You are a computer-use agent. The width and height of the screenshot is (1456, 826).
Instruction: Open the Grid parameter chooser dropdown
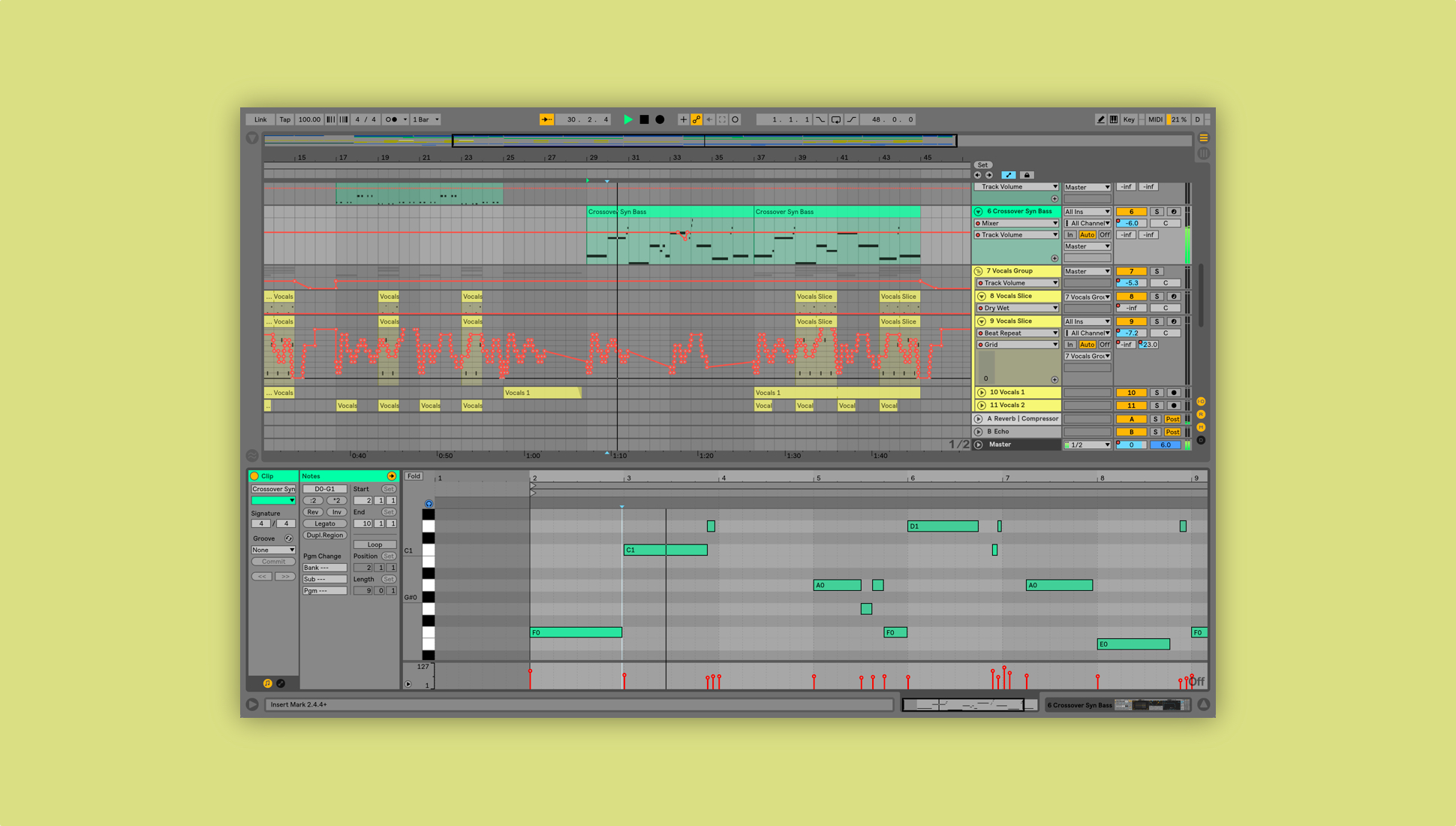[x=1017, y=345]
